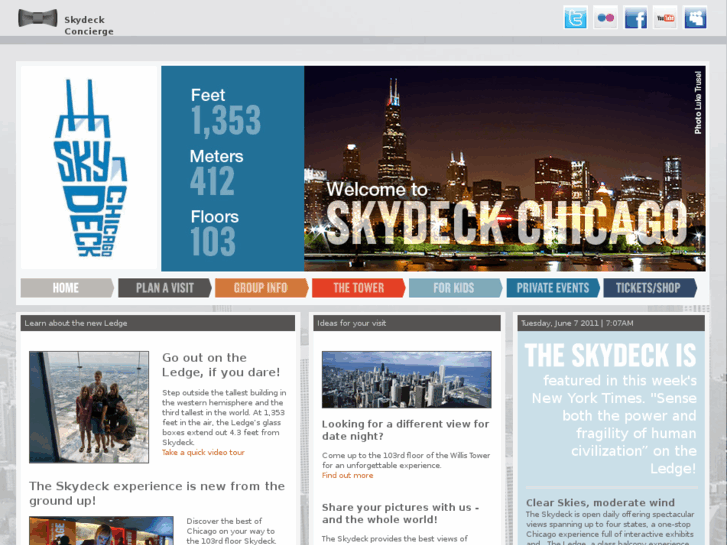
Task: Click 'Looking for a different view for date night?' heading
Action: [405, 430]
